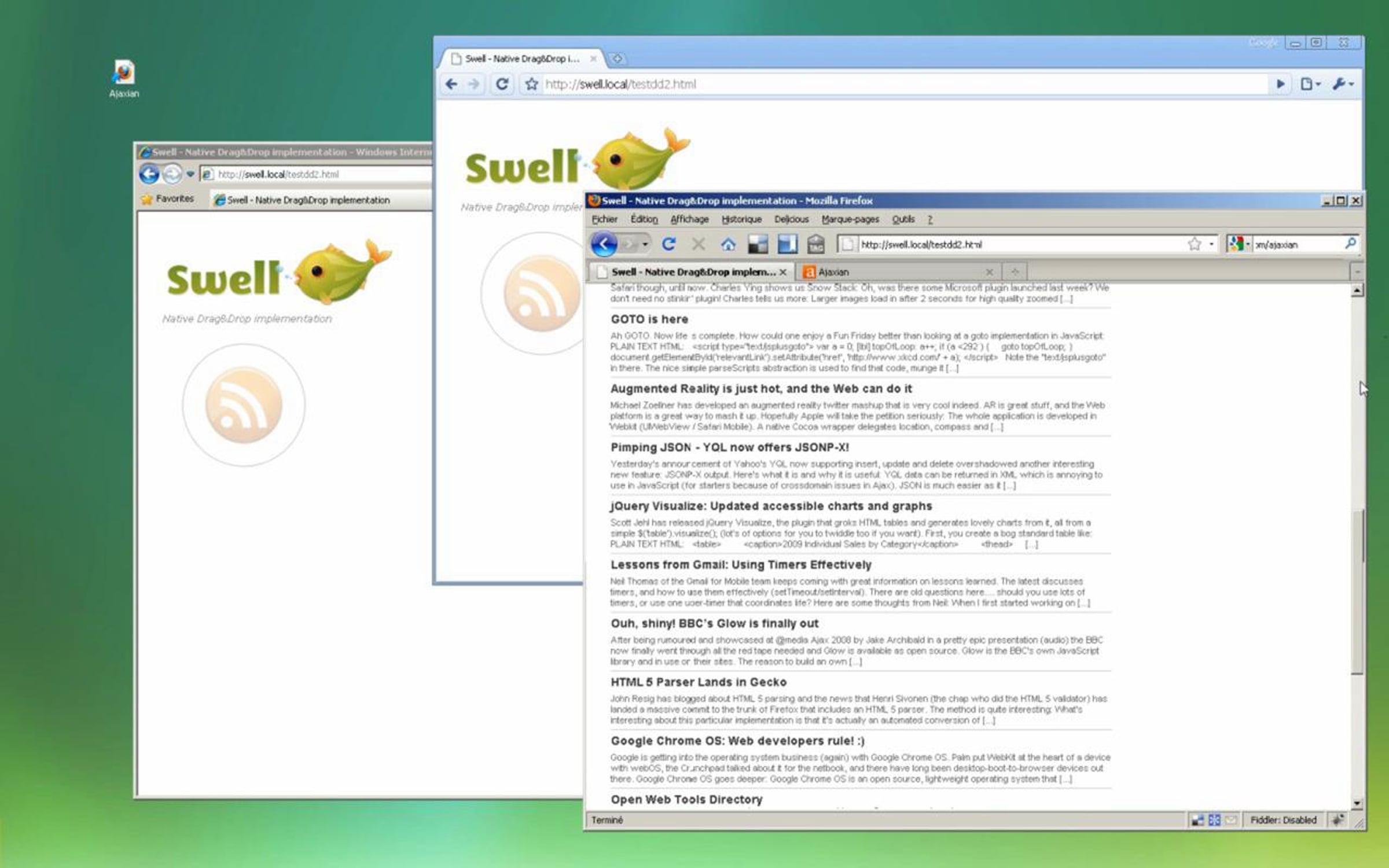Open search engine selector dropdown in Firefox
The height and width of the screenshot is (868, 1389).
point(1239,244)
